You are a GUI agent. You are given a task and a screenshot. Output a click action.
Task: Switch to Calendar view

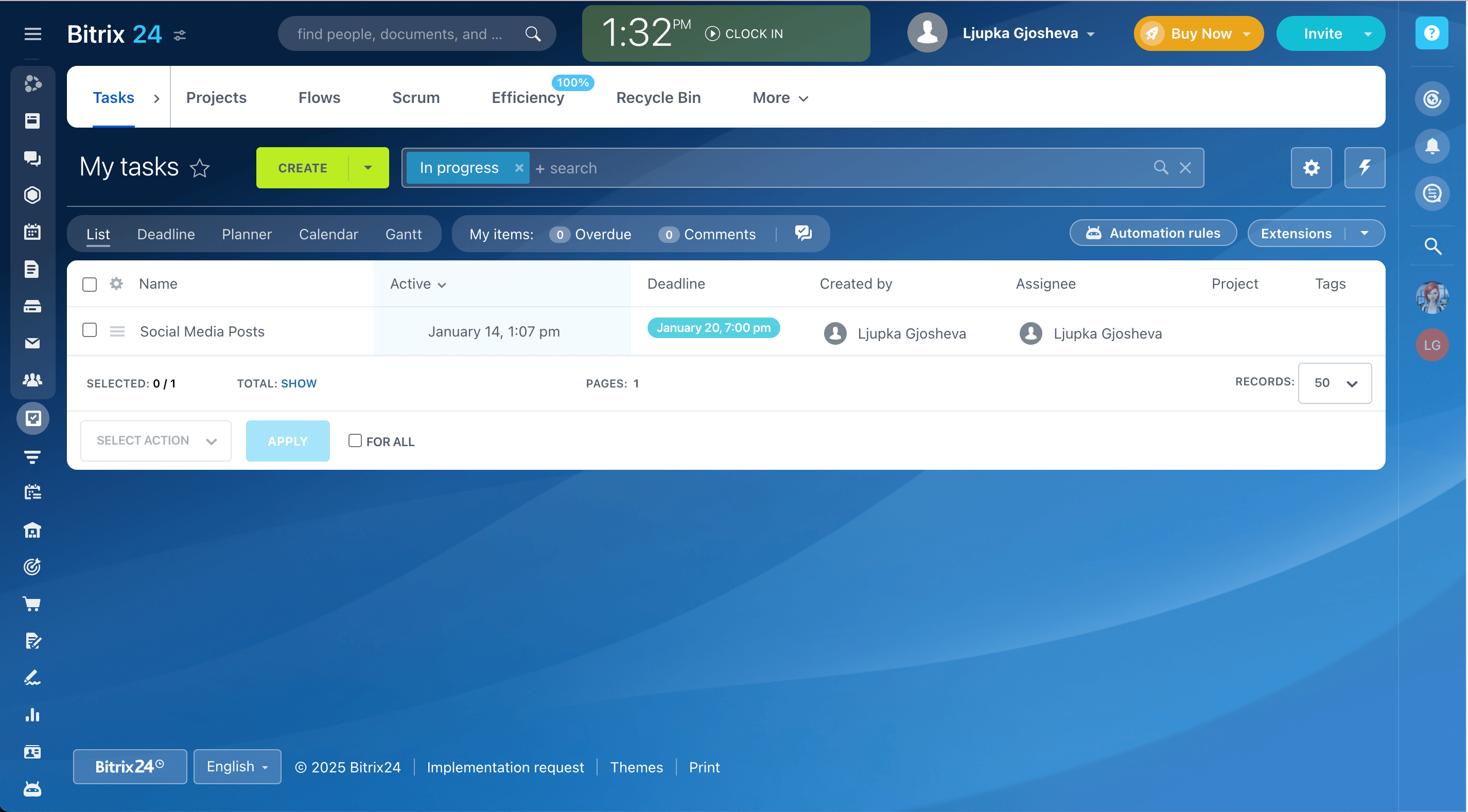328,234
